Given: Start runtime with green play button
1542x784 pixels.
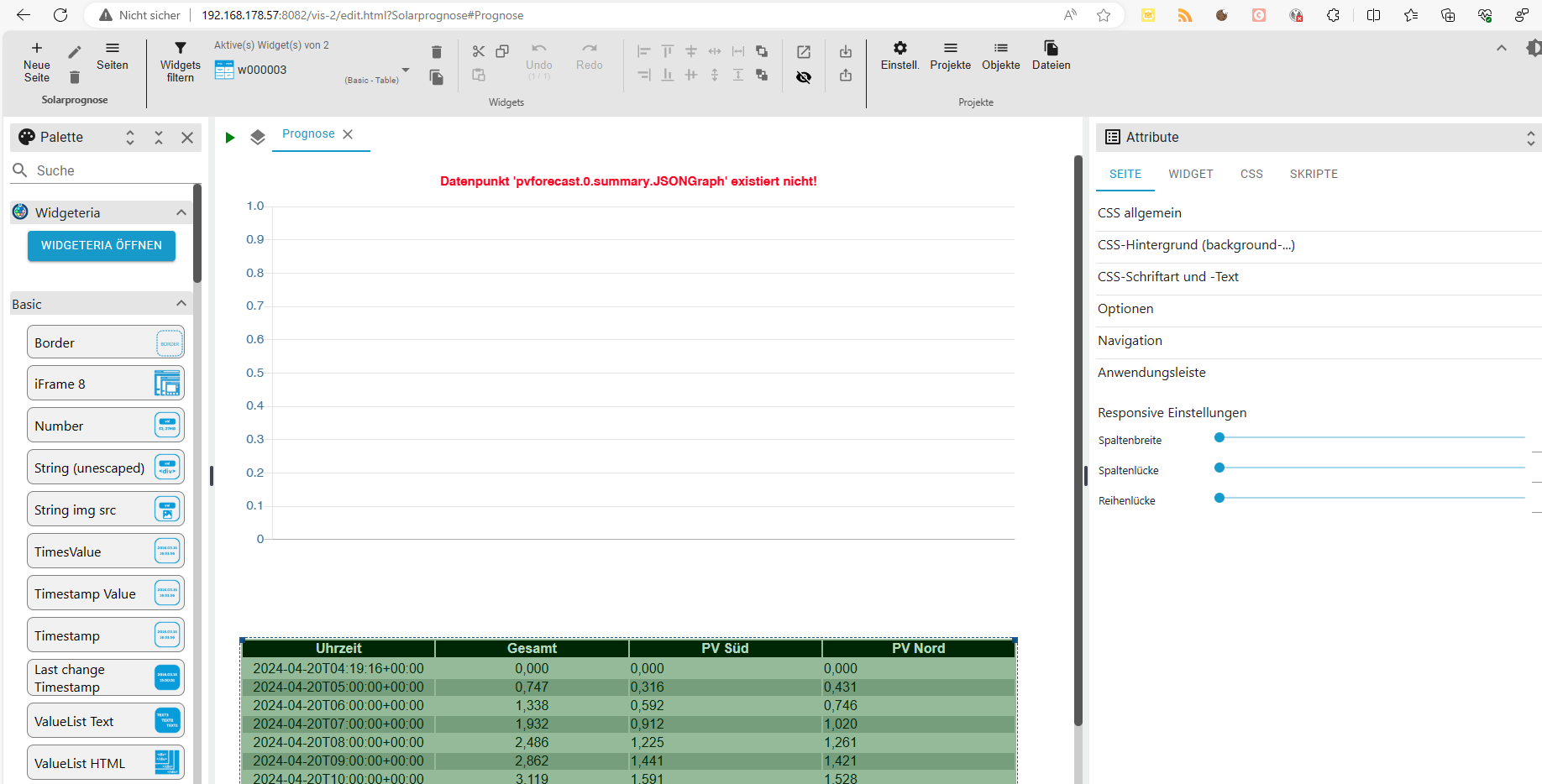Looking at the screenshot, I should point(230,137).
